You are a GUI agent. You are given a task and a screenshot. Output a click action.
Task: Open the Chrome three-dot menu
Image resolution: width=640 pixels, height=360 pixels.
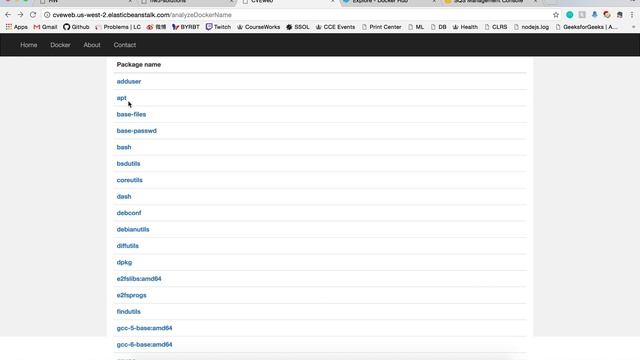pyautogui.click(x=632, y=15)
